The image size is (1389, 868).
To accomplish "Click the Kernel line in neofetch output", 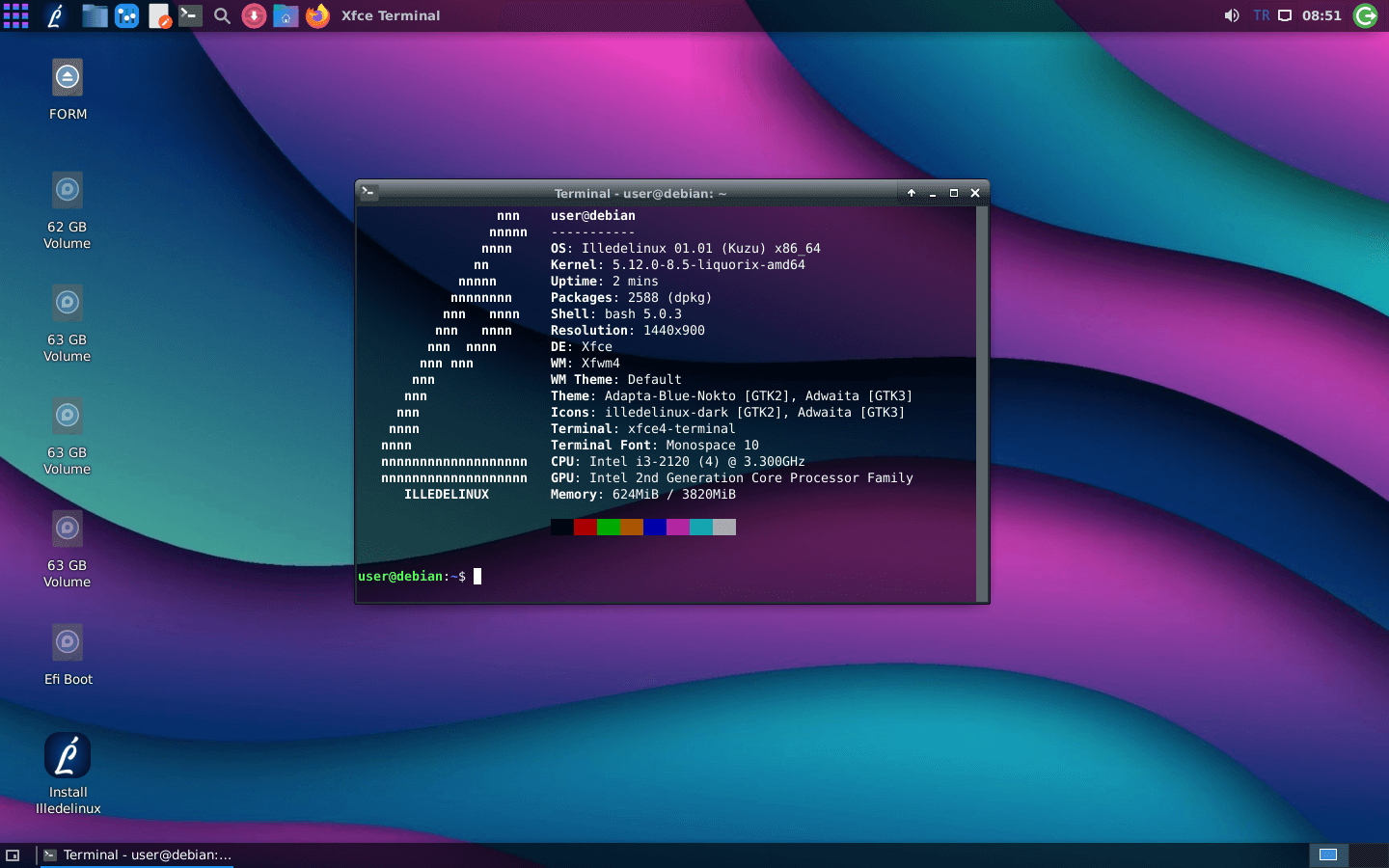I will 678,264.
